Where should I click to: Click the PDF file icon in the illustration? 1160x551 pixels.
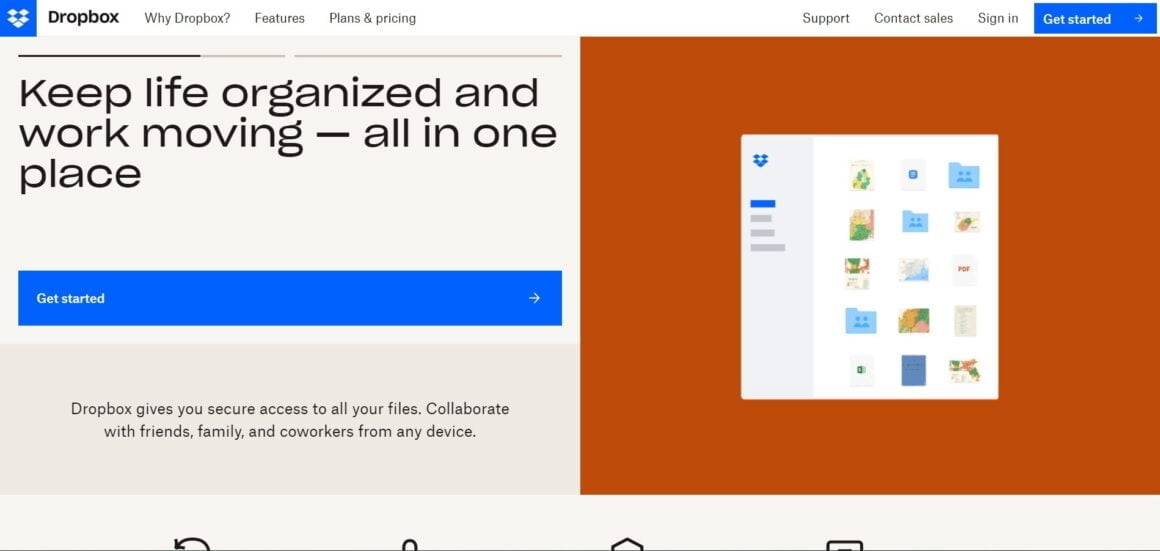(964, 269)
